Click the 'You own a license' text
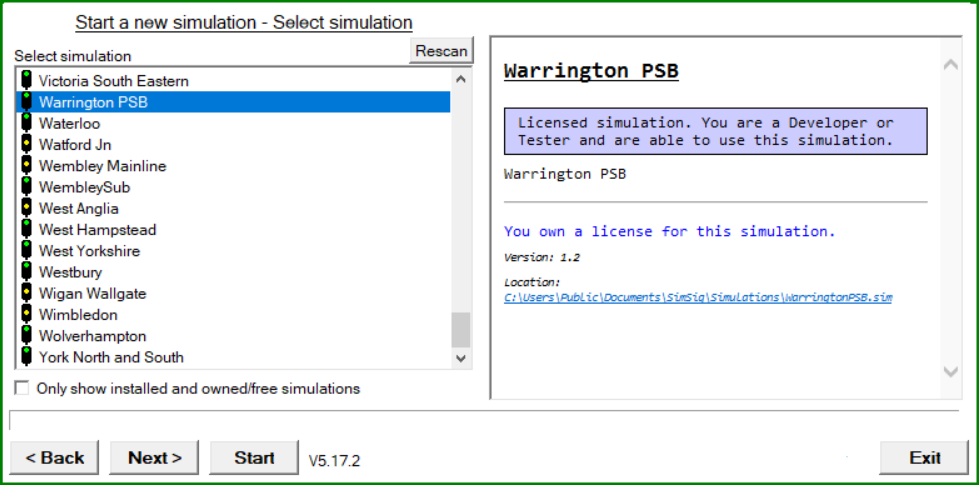Screen dimensions: 979x485 pos(669,231)
